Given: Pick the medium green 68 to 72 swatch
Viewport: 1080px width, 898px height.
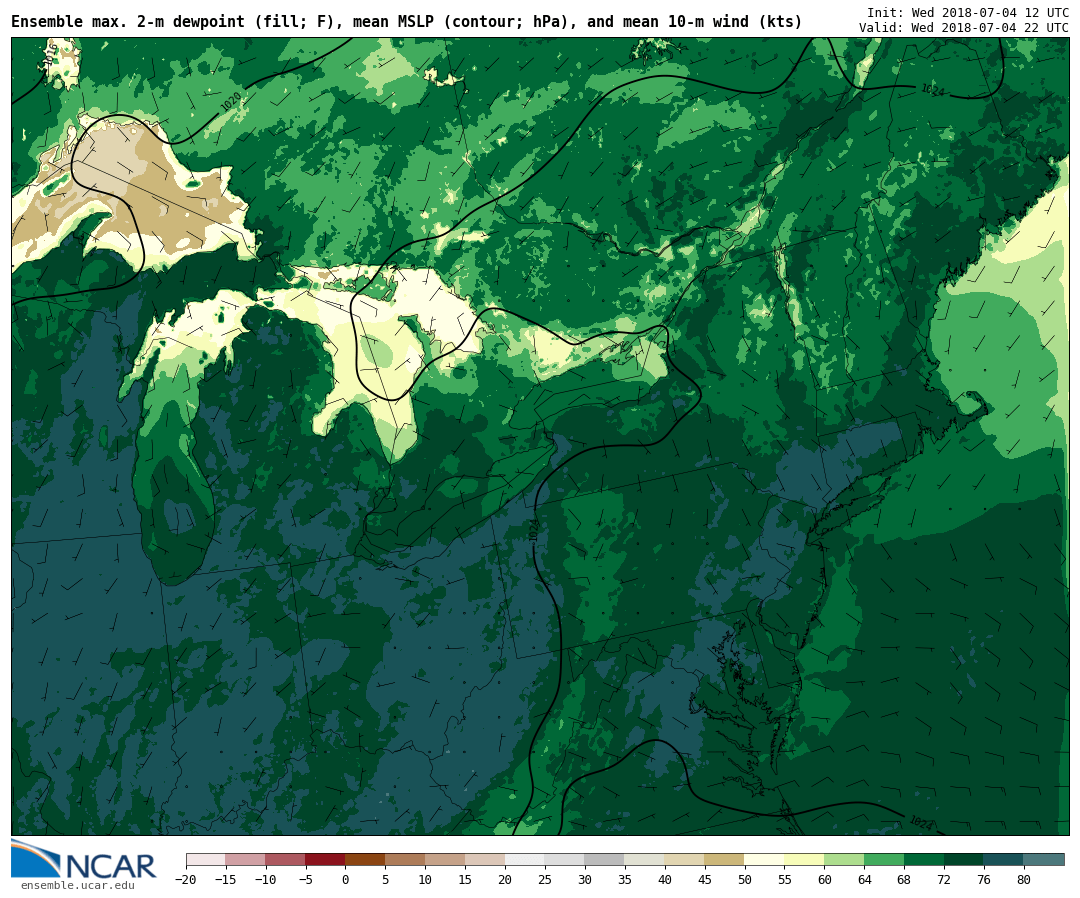Looking at the screenshot, I should click(924, 859).
